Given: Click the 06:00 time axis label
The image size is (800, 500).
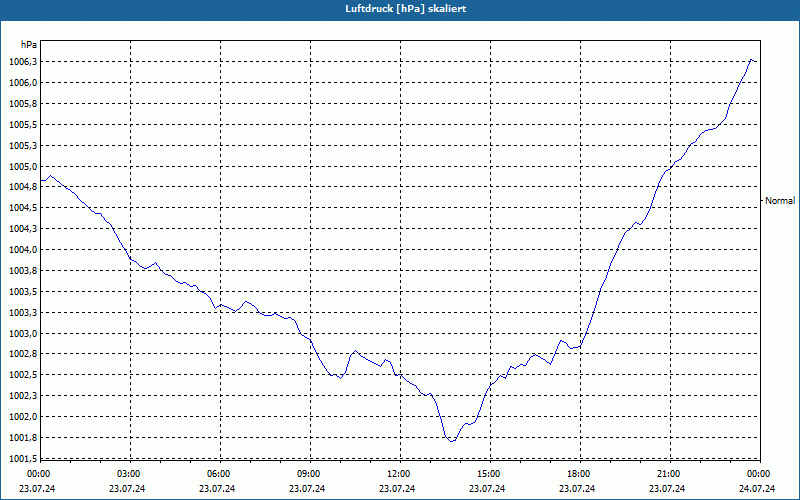Looking at the screenshot, I should pos(220,474).
